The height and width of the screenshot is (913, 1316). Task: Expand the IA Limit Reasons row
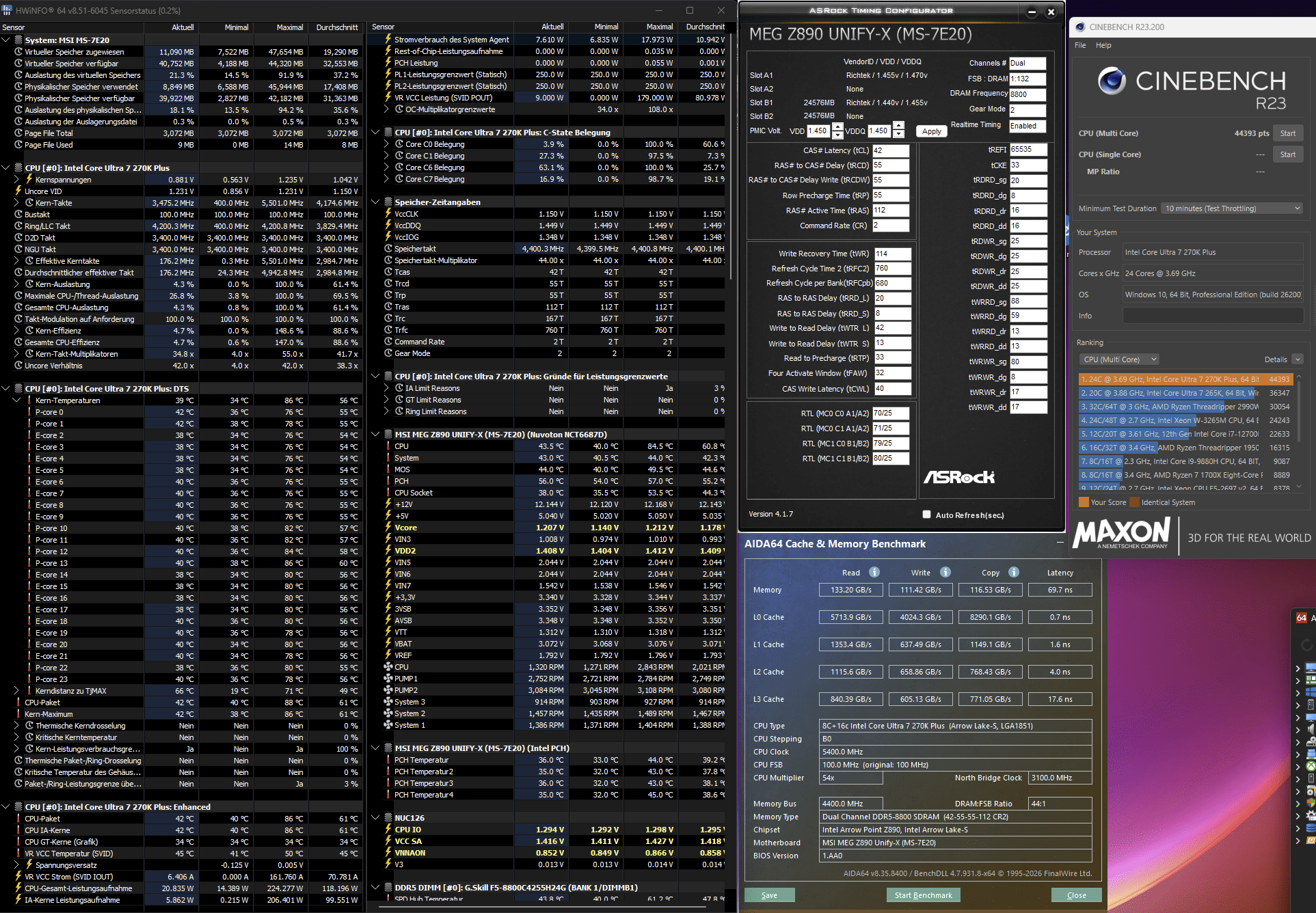[x=387, y=388]
